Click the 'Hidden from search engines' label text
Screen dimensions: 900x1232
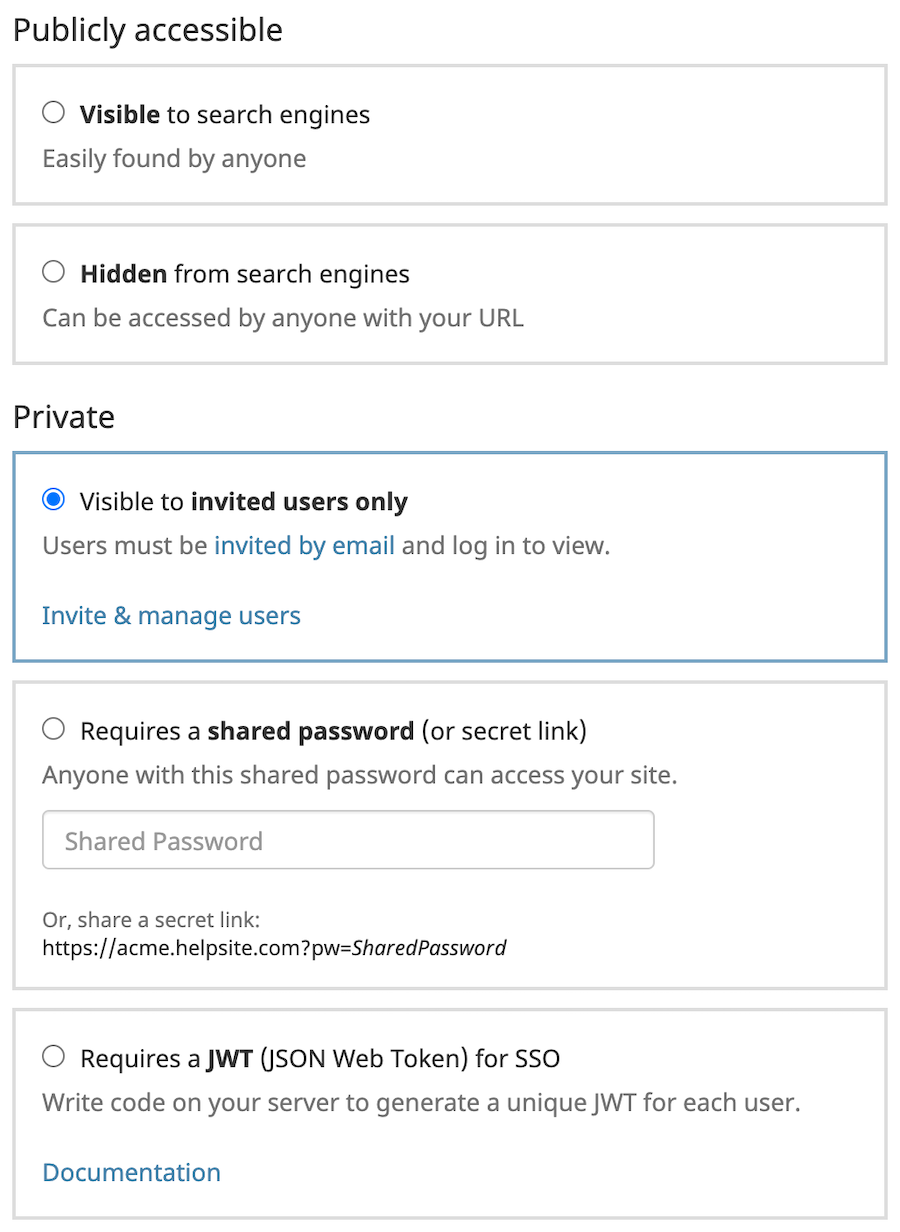click(245, 274)
